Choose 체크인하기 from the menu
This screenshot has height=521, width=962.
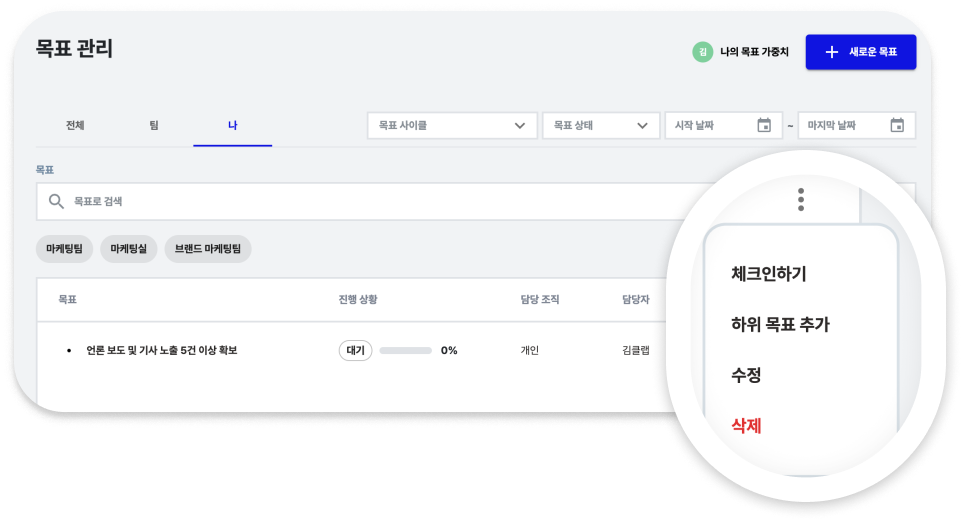click(x=769, y=274)
